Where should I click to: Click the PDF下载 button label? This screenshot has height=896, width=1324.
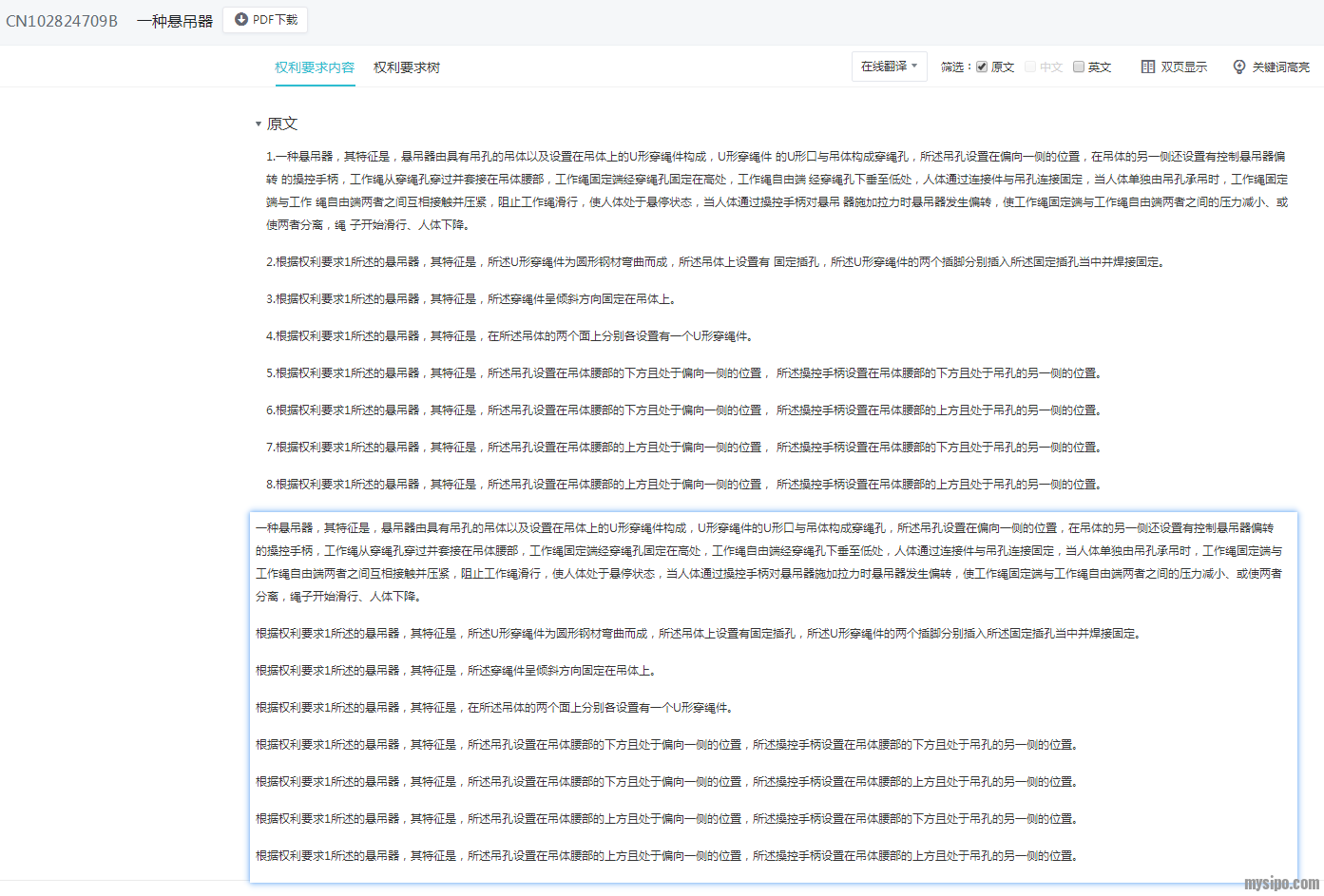point(275,19)
